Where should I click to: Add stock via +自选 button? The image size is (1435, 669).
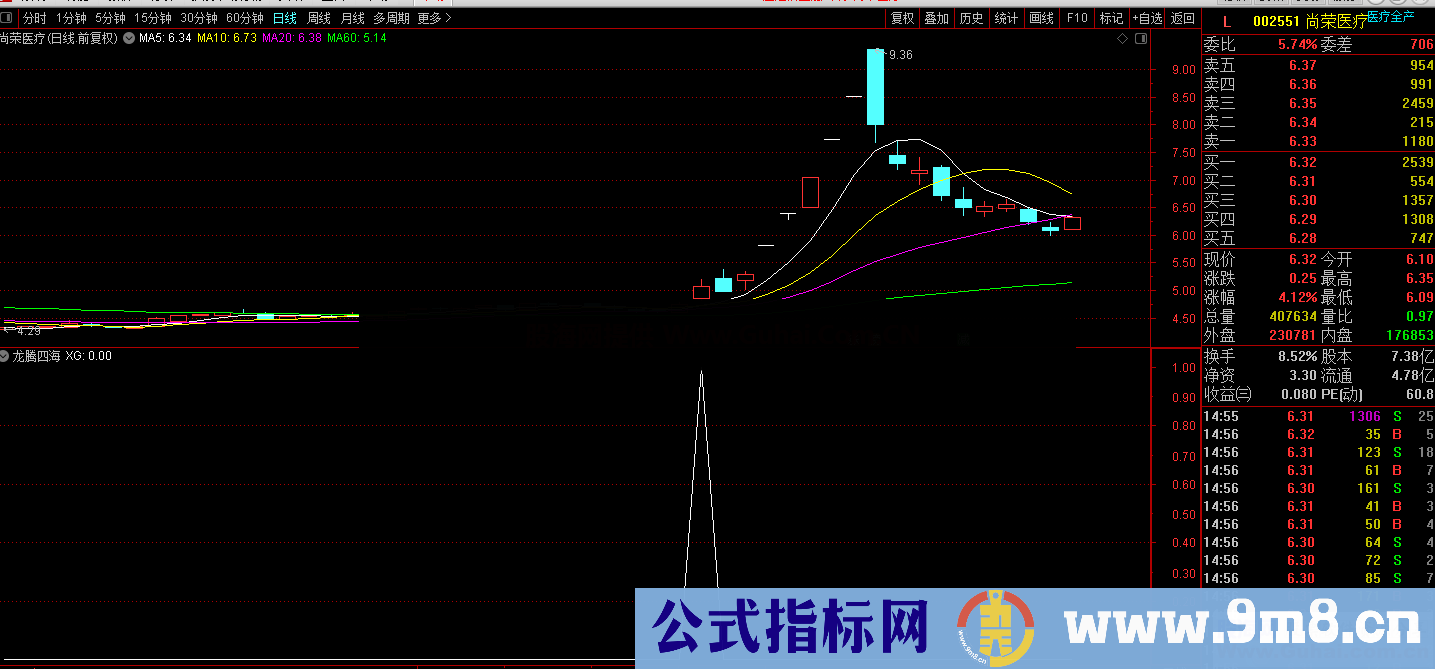pos(1147,18)
